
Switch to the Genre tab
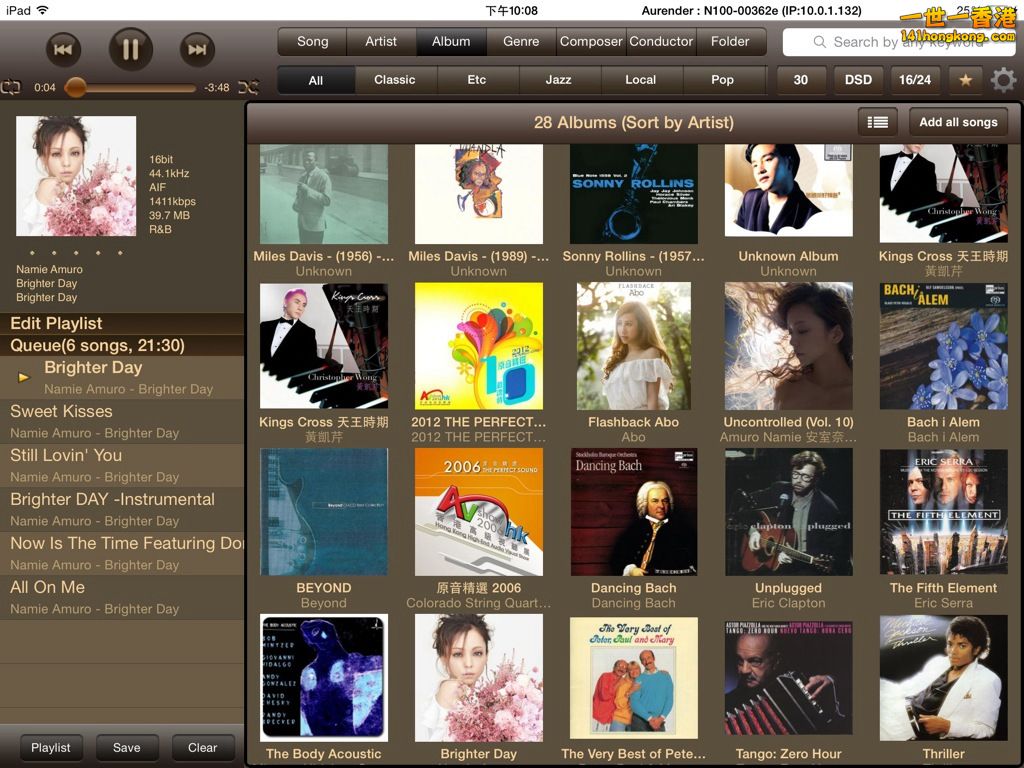coord(521,42)
